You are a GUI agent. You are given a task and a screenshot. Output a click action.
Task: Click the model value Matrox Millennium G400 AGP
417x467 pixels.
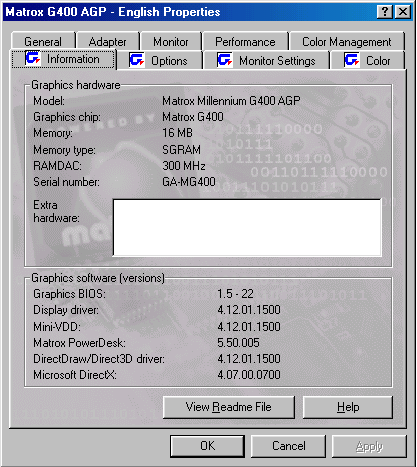231,101
